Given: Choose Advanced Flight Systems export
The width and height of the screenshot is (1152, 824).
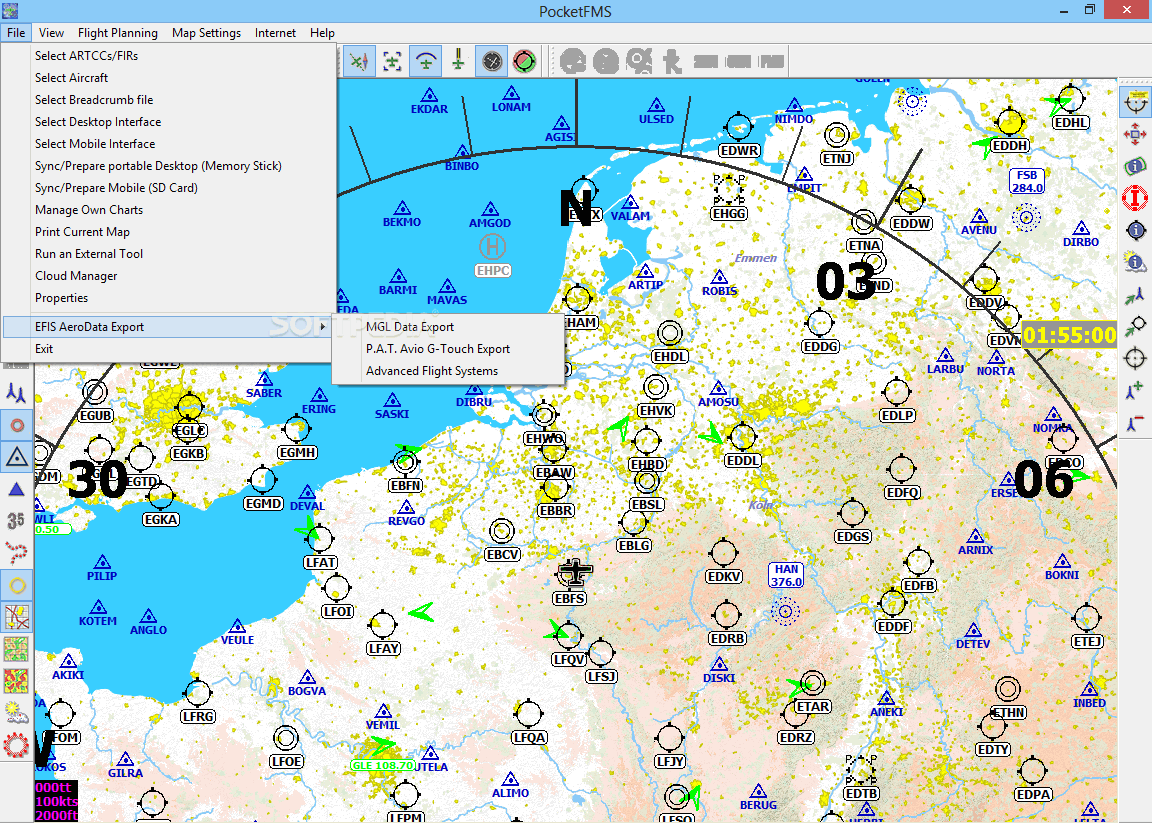Looking at the screenshot, I should coord(448,371).
